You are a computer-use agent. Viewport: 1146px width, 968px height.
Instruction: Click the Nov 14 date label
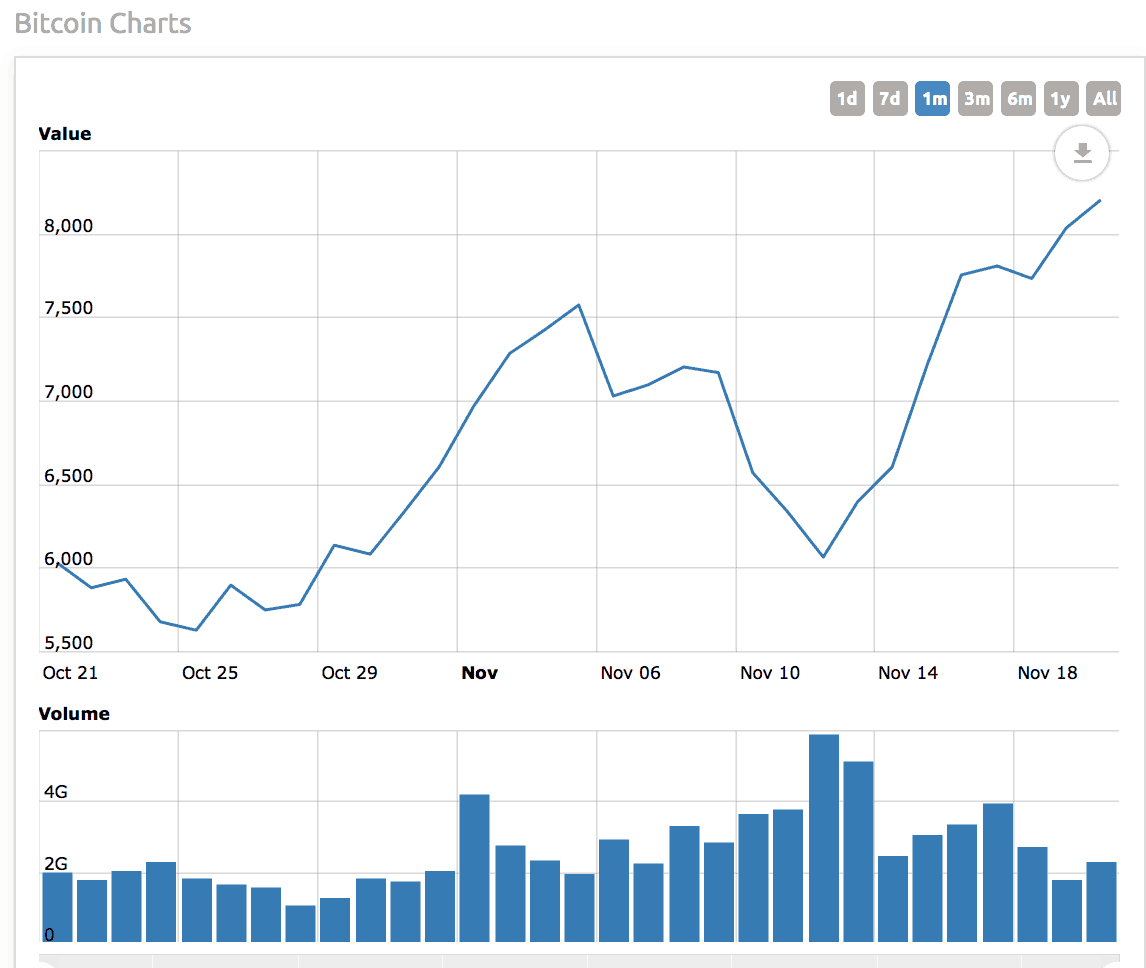point(908,673)
